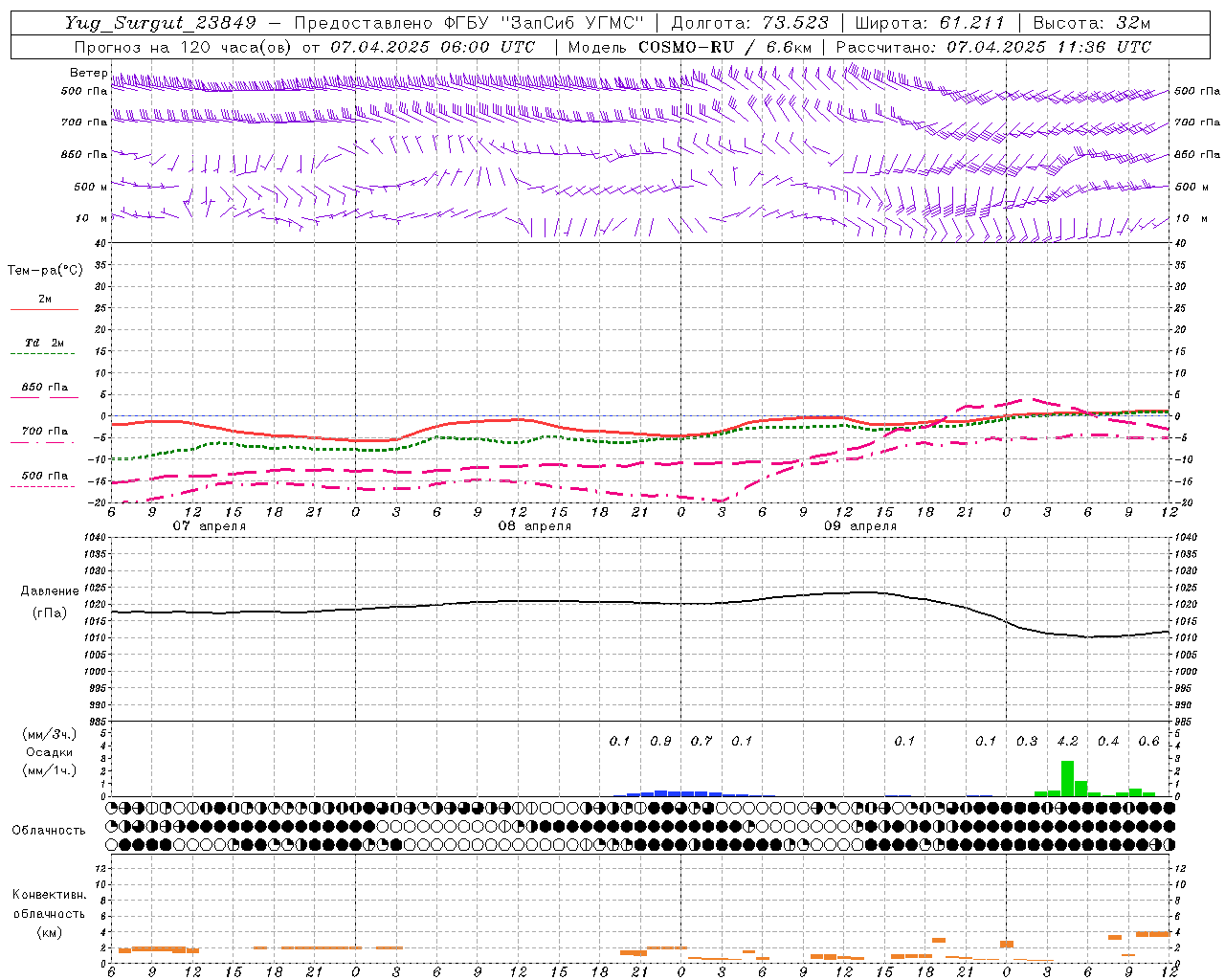Select the provider text ФГБУ "ЗапСиб УГМС"
1225x980 pixels.
tap(545, 23)
